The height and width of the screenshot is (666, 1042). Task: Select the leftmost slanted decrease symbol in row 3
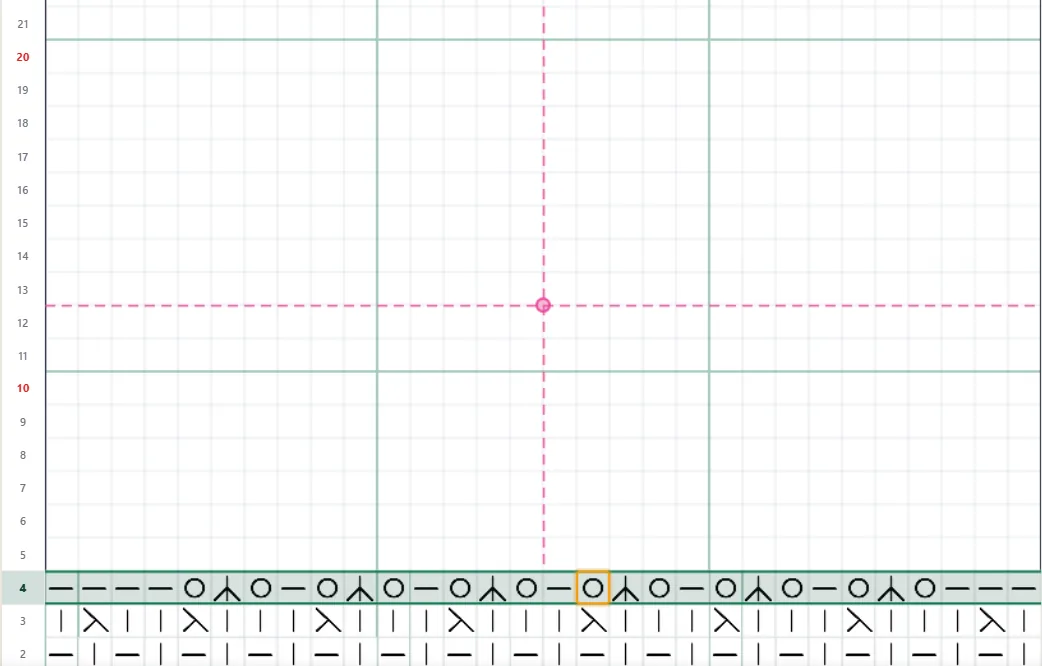[95, 621]
